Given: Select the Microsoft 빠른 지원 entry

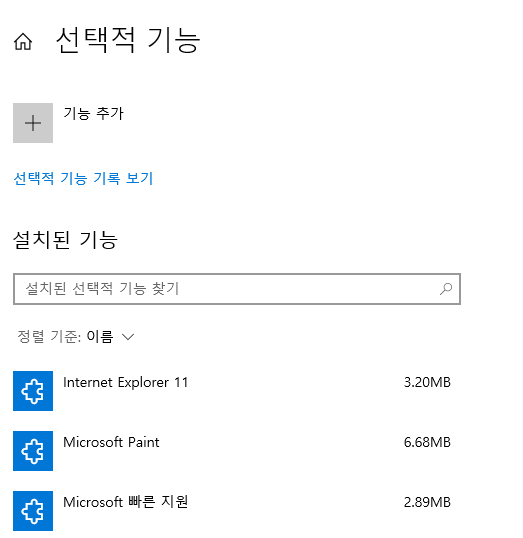Looking at the screenshot, I should [x=126, y=502].
